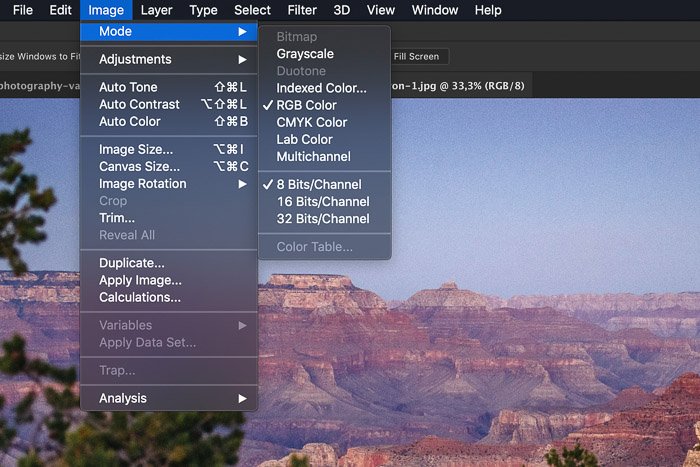Select Lab Color mode
The image size is (700, 467).
click(x=304, y=139)
